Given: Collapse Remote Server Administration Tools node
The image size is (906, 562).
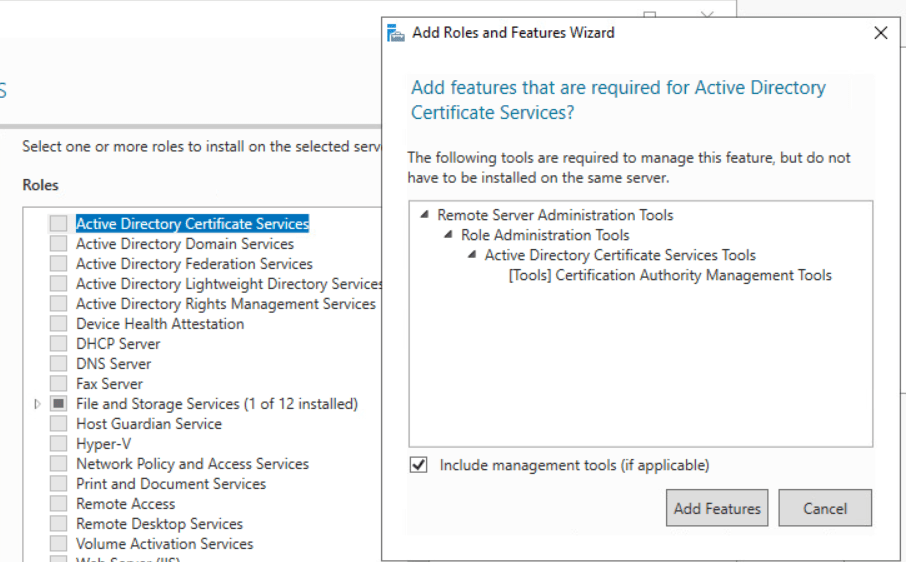Looking at the screenshot, I should 424,215.
